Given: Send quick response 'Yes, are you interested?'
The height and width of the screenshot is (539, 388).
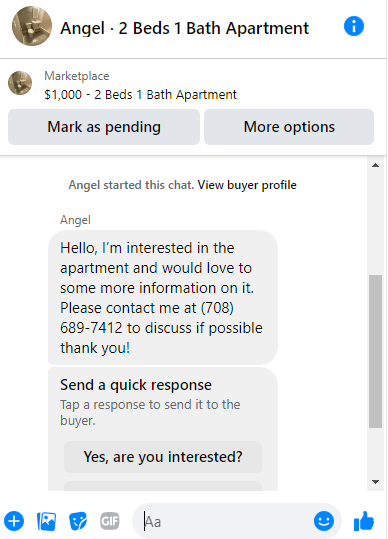Looking at the screenshot, I should point(163,457).
